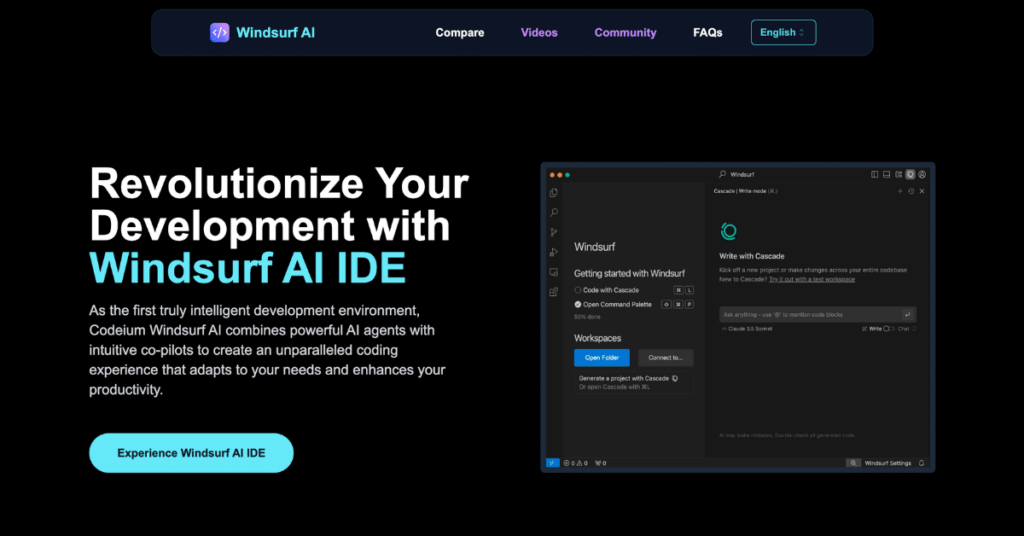This screenshot has width=1024, height=536.
Task: Open the FAQs navigation item
Action: click(x=707, y=32)
